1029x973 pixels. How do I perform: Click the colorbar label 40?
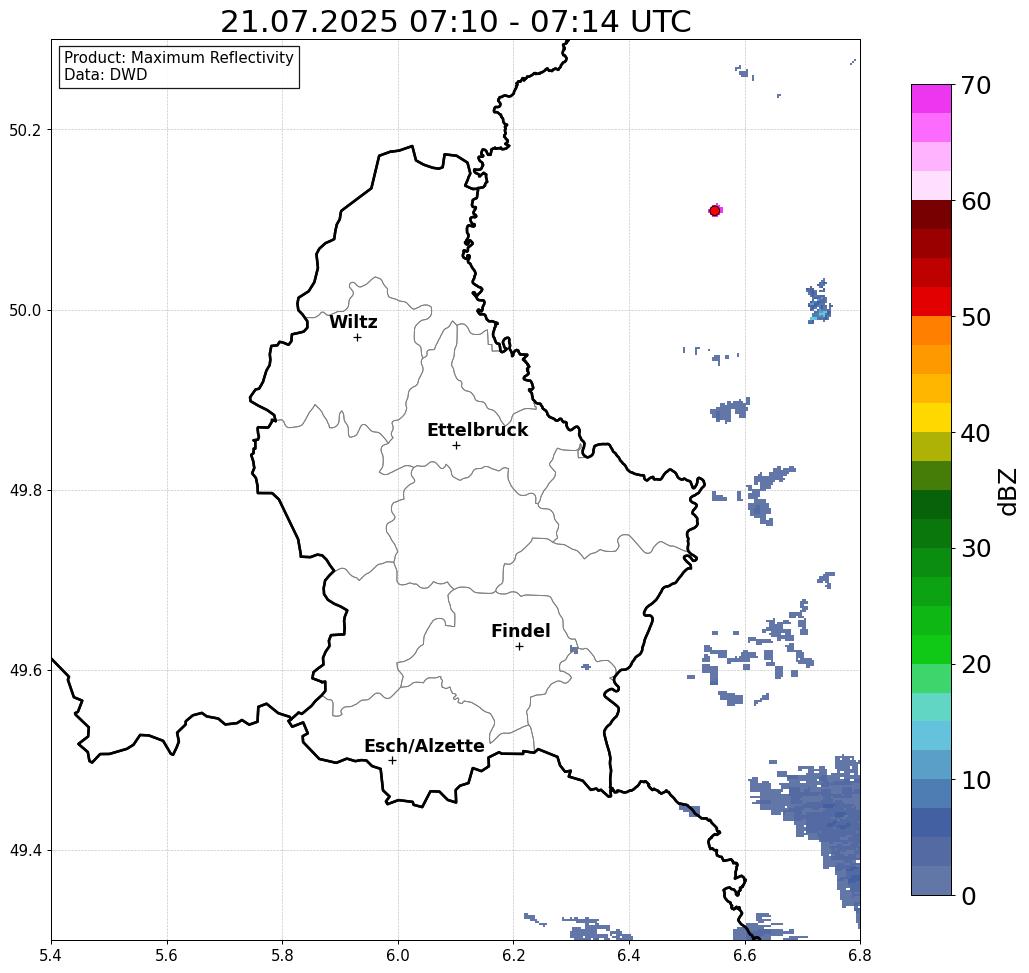(976, 433)
